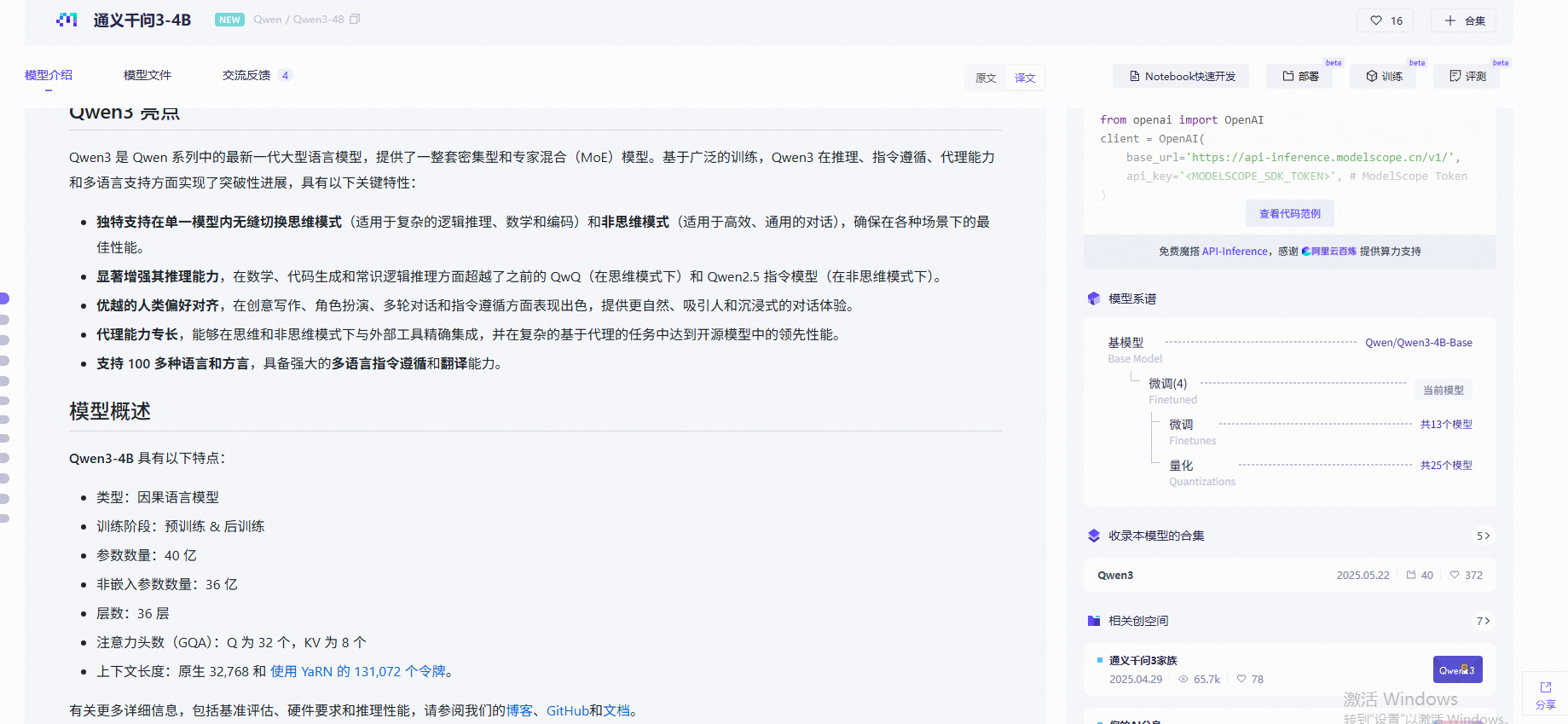
Task: Open the Qwen3 collection card
Action: 1289,575
